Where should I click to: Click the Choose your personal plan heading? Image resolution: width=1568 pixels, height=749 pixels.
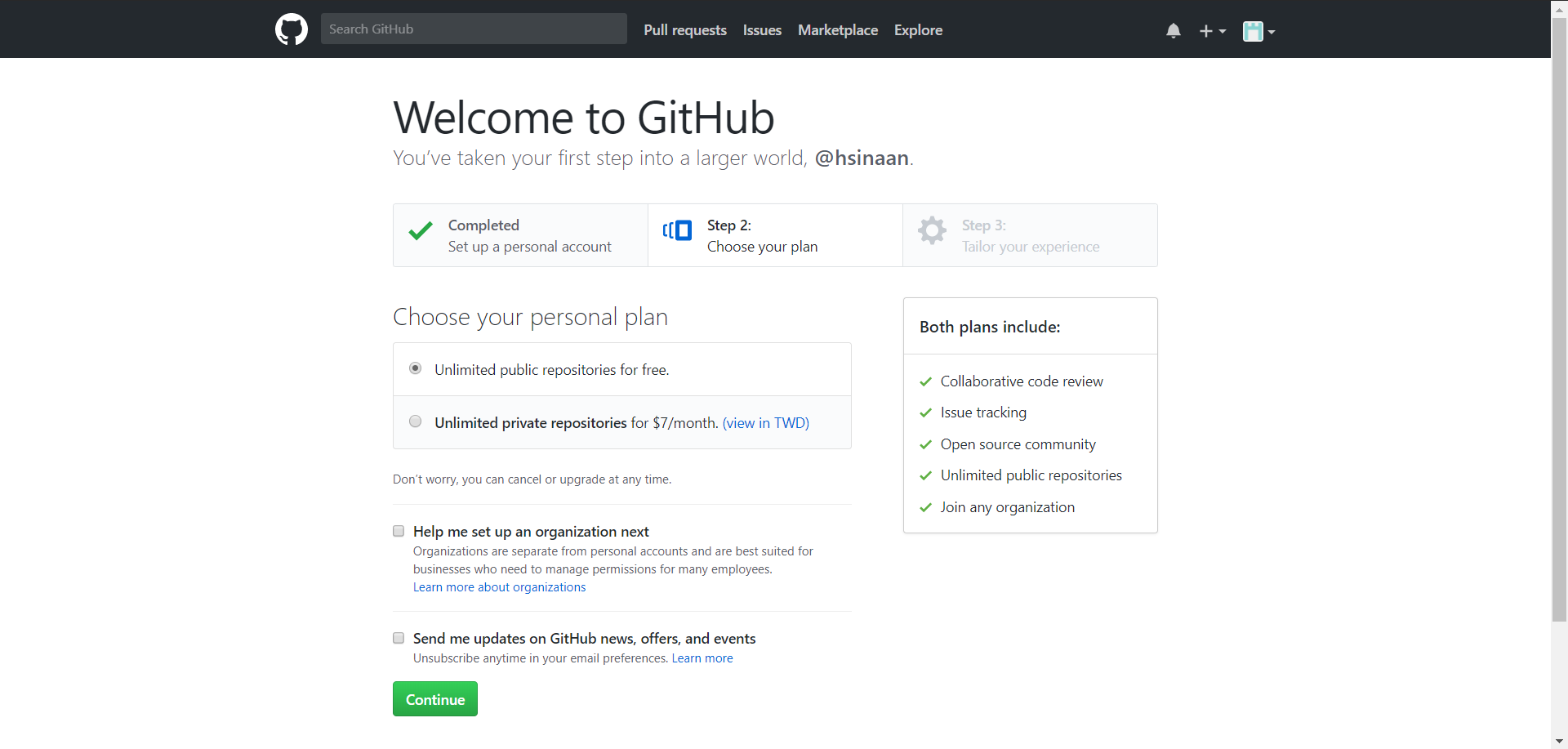point(530,317)
